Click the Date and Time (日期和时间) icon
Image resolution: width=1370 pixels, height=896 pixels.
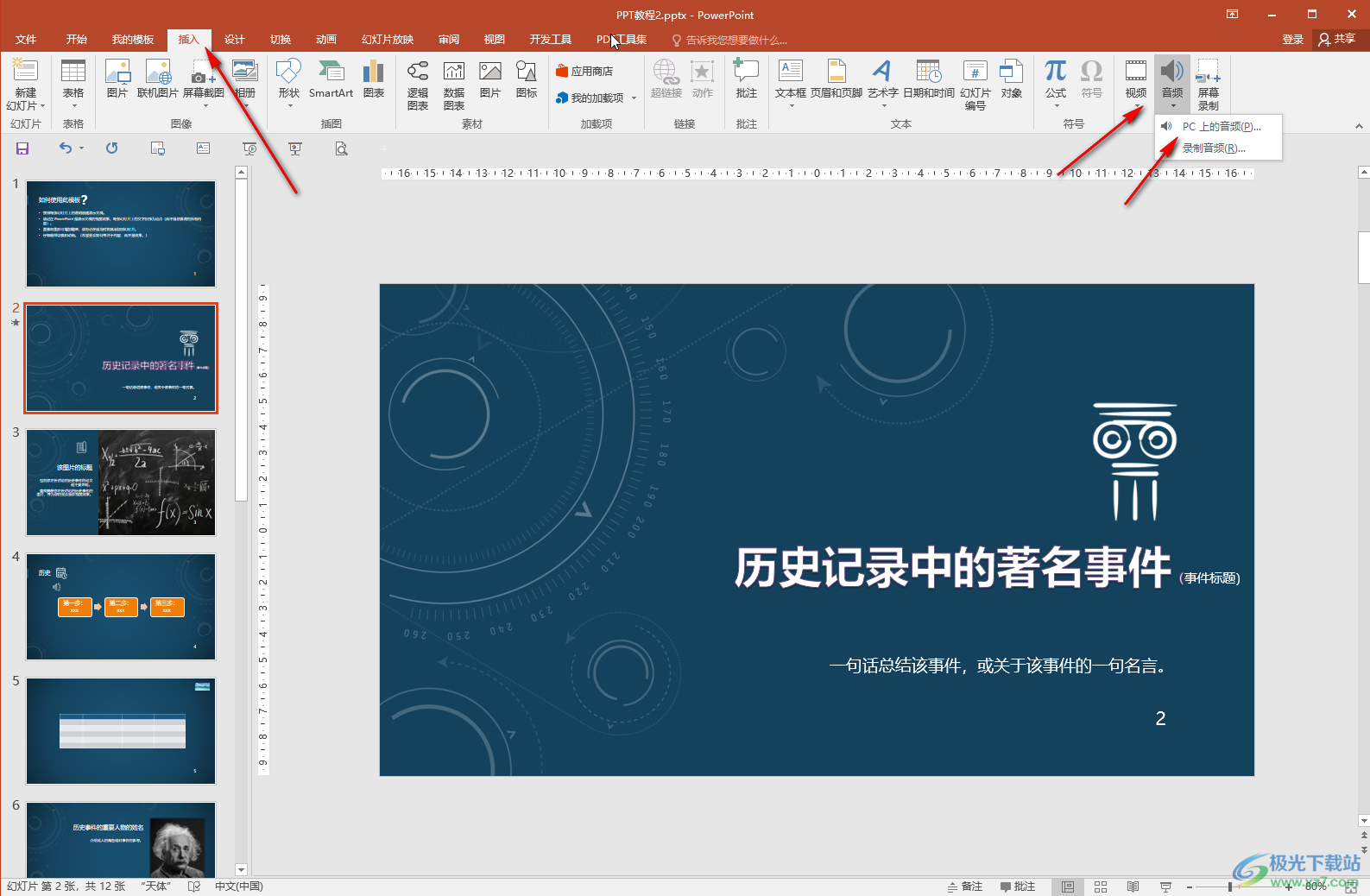click(929, 78)
